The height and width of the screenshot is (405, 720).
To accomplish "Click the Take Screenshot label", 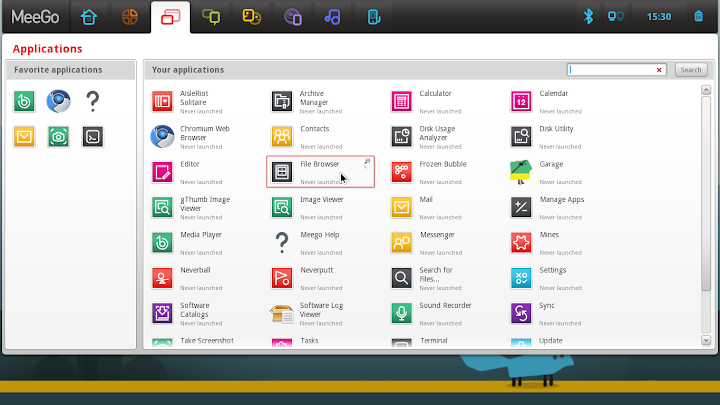I will click(x=207, y=341).
